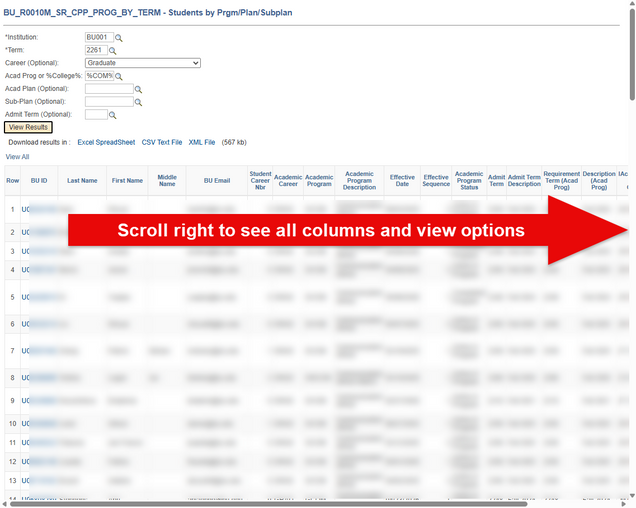Open the Institution lookup magnifier icon
This screenshot has width=636, height=508.
click(118, 38)
